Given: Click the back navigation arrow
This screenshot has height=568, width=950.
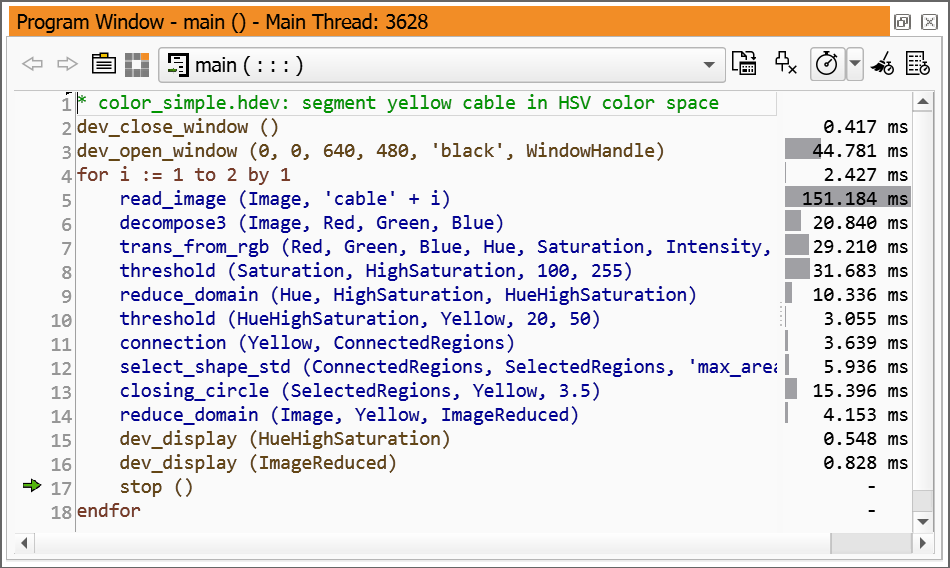Looking at the screenshot, I should tap(33, 65).
